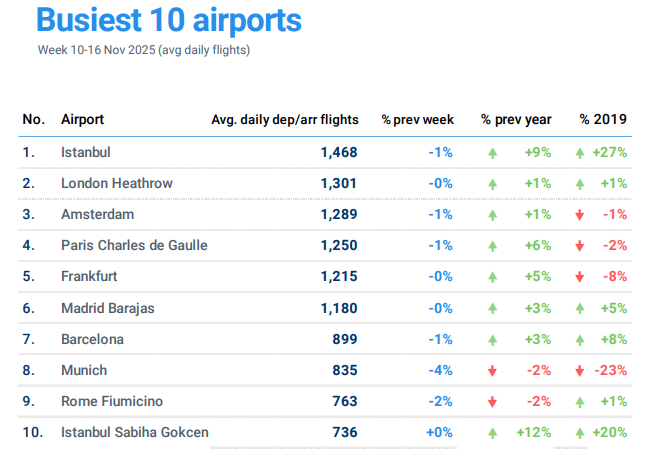Click the red down arrow beside Amsterdam -1%
Screen dimensions: 659x465
[580, 215]
